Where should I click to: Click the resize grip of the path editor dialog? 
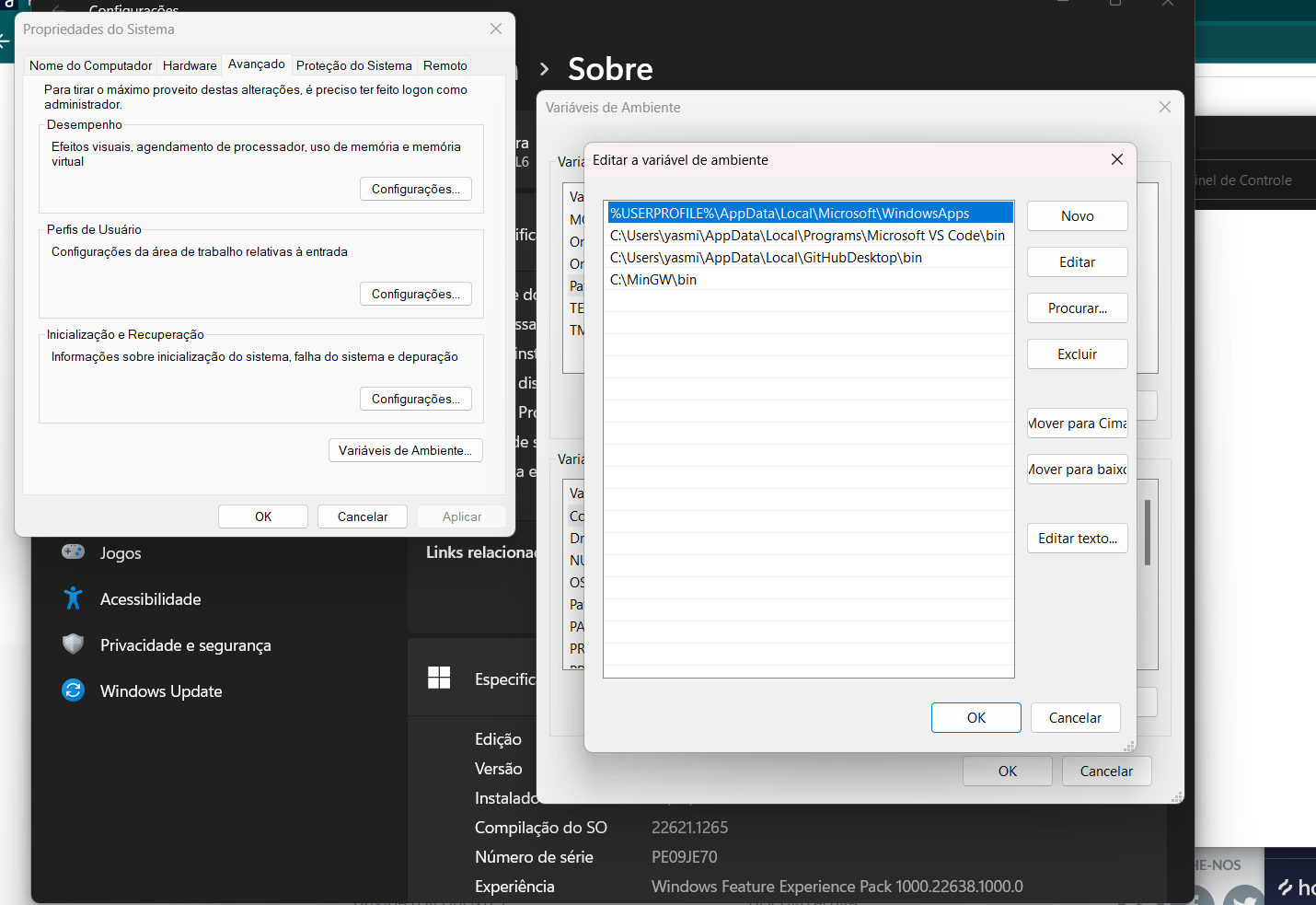(1129, 746)
